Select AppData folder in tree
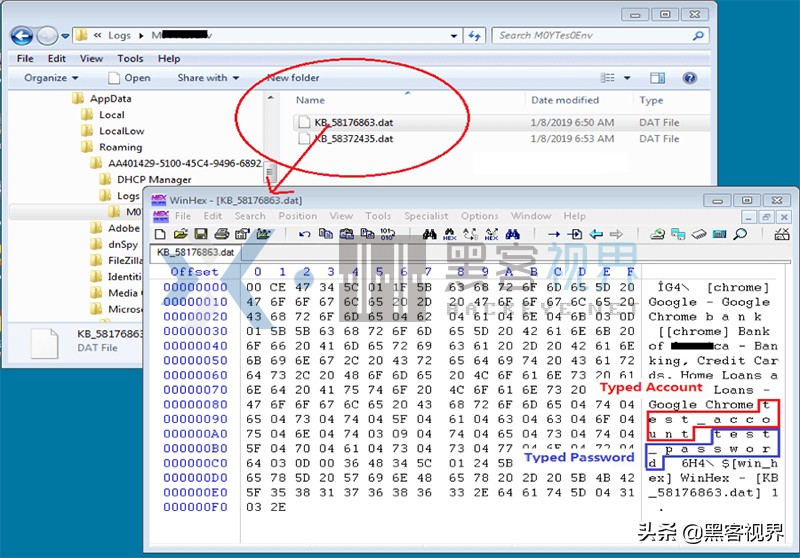Viewport: 800px width, 558px height. [111, 98]
